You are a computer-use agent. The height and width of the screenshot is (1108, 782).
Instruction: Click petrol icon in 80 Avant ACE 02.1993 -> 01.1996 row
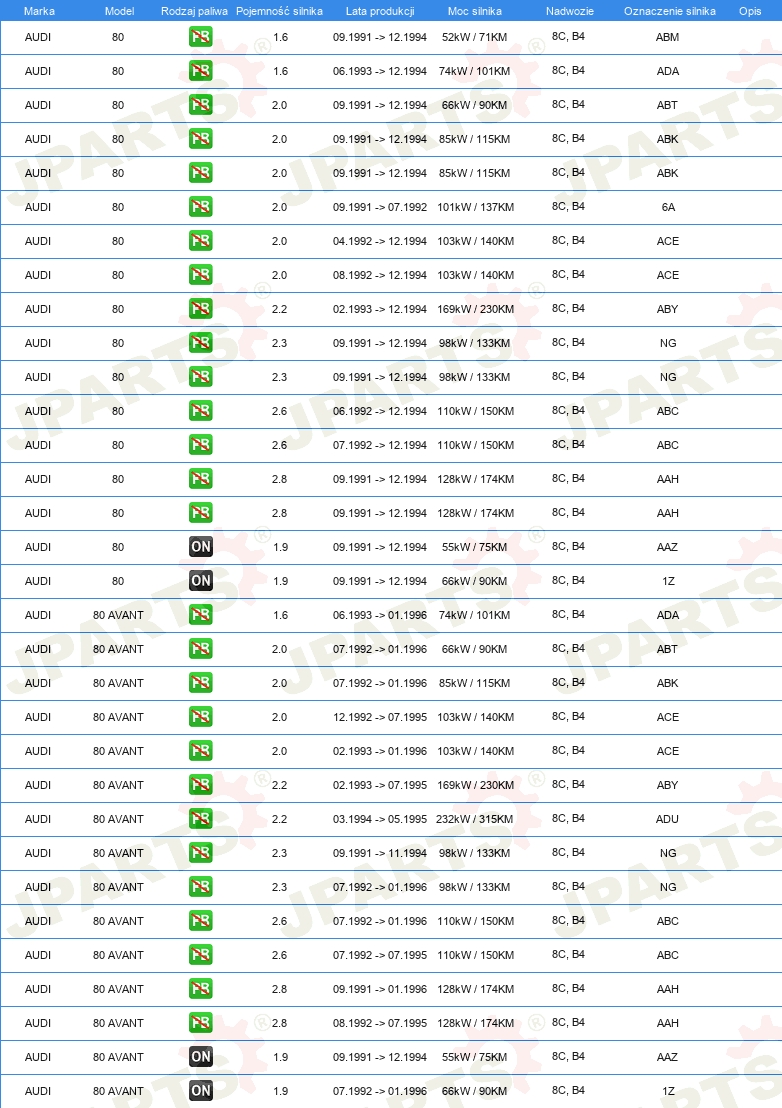201,750
